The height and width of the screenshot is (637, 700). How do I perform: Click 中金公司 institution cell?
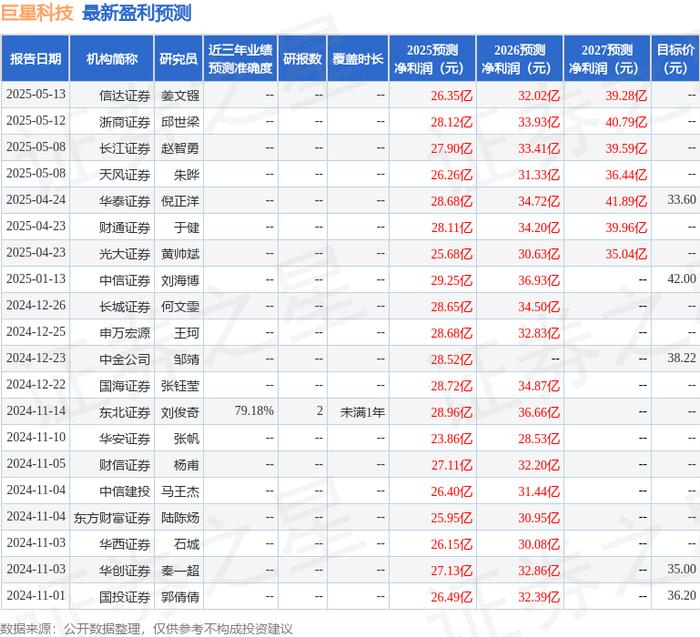coord(125,359)
